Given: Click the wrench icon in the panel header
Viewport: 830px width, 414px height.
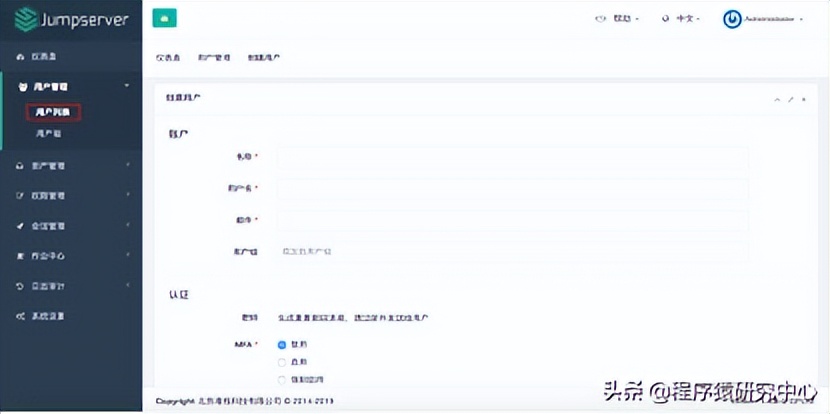Looking at the screenshot, I should (x=791, y=100).
